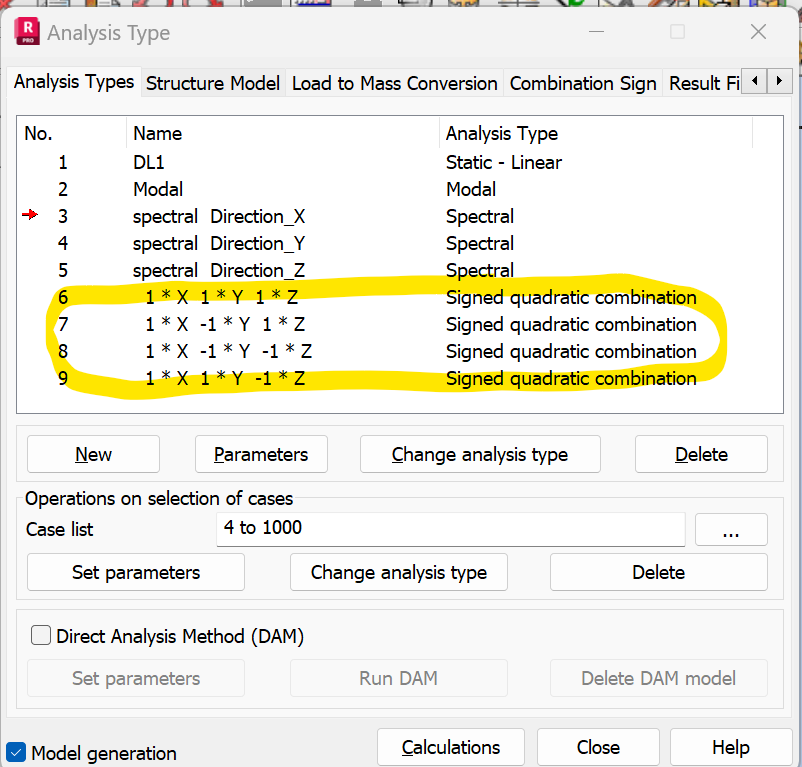Click the Robot R PRO logo icon
This screenshot has height=767, width=802.
coord(27,32)
